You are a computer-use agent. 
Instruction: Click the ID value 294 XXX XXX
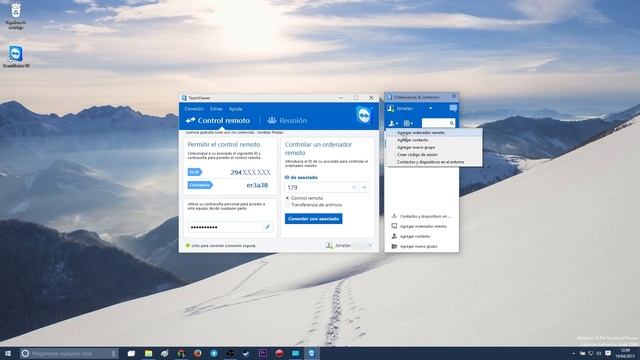(x=250, y=172)
